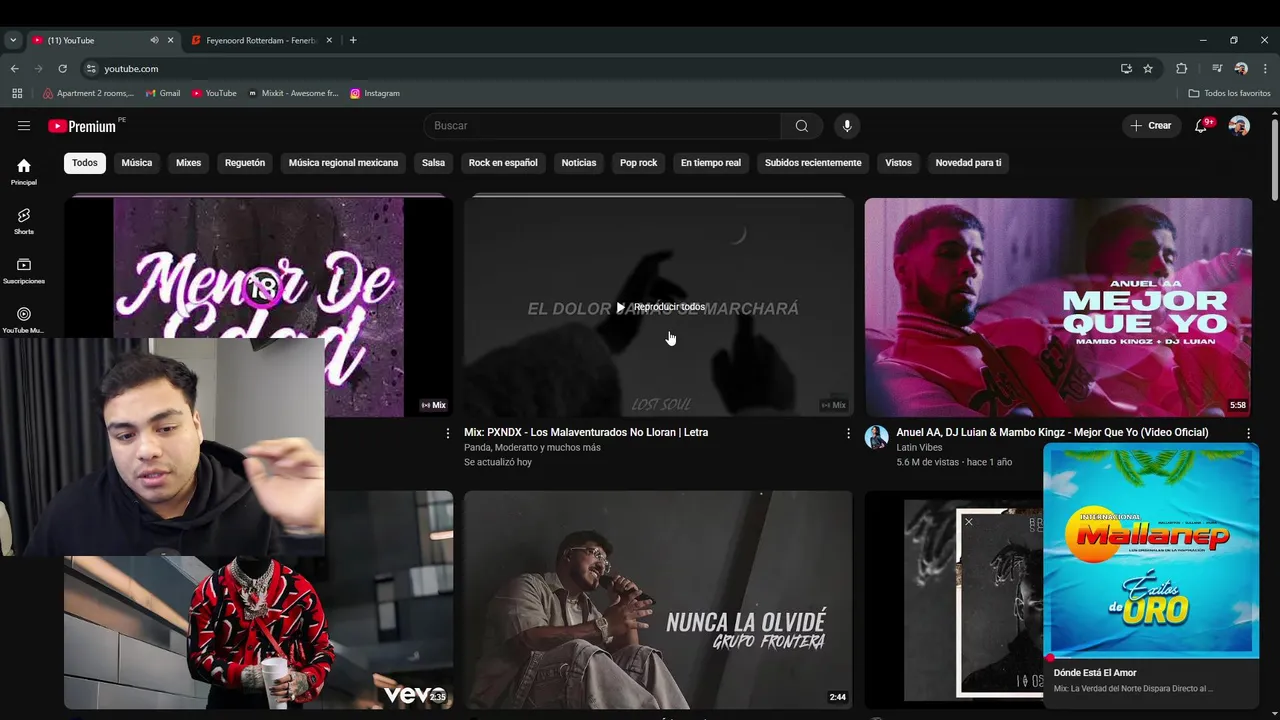Select the Novedad para ti chip
The image size is (1280, 720).
click(x=968, y=163)
